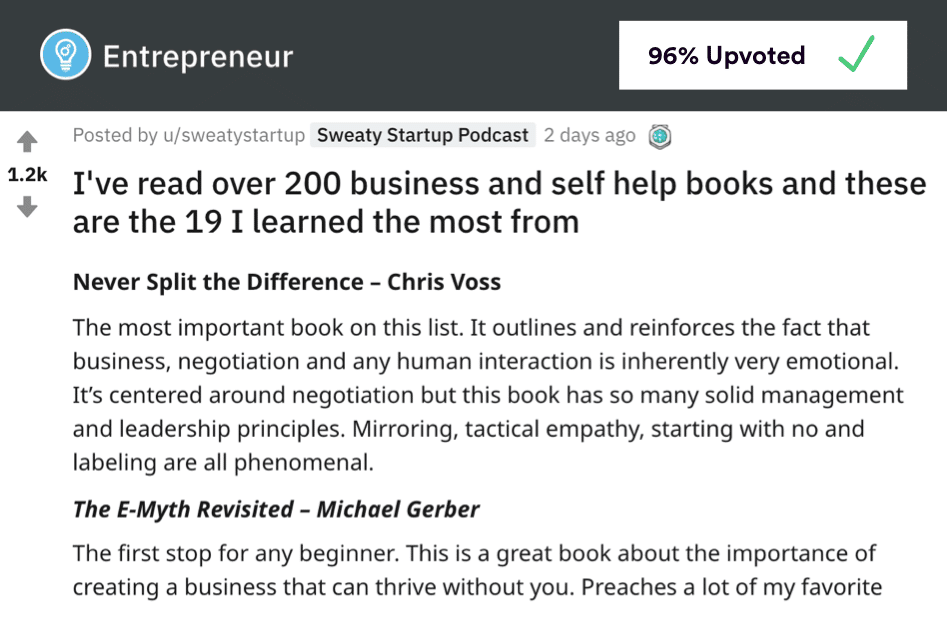This screenshot has height=622, width=947.
Task: Select the E-Myth Revisited heading
Action: (x=275, y=509)
